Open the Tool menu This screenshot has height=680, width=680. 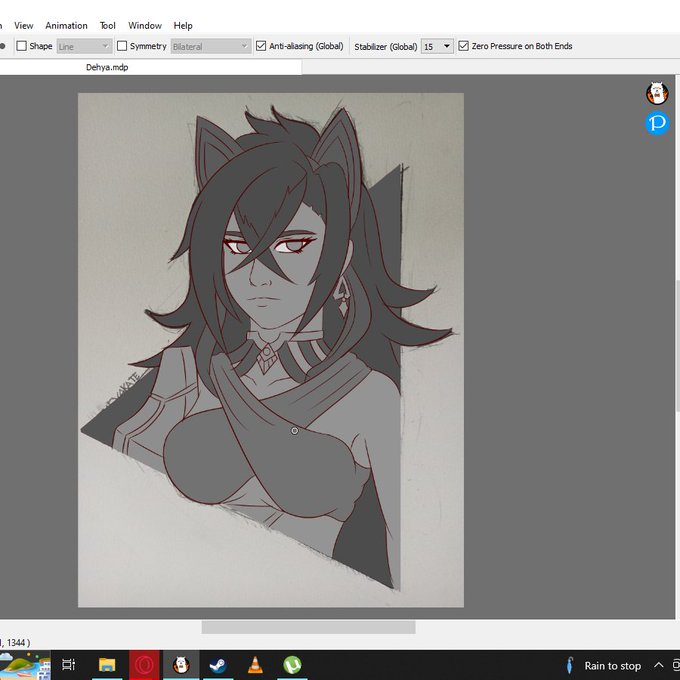click(108, 26)
